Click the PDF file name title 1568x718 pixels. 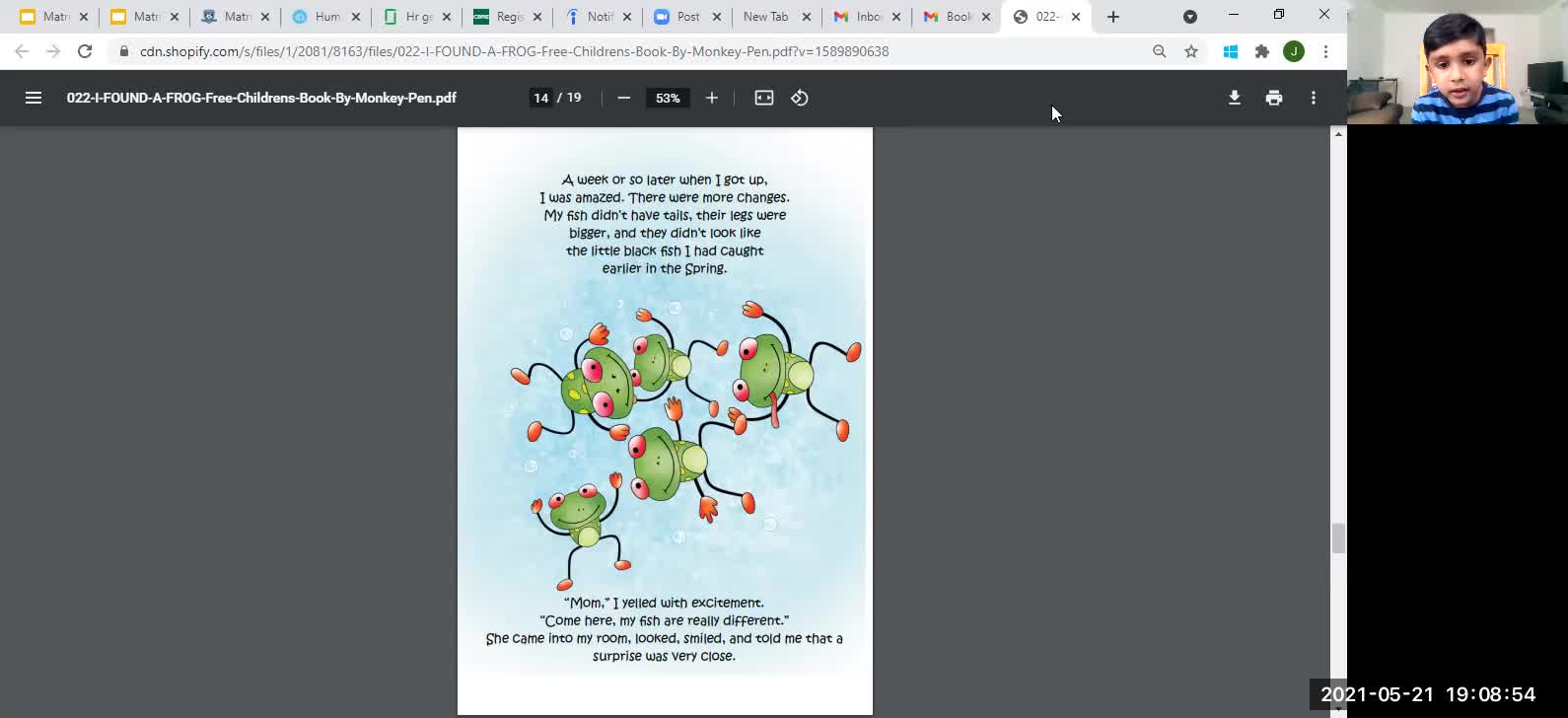click(x=261, y=98)
